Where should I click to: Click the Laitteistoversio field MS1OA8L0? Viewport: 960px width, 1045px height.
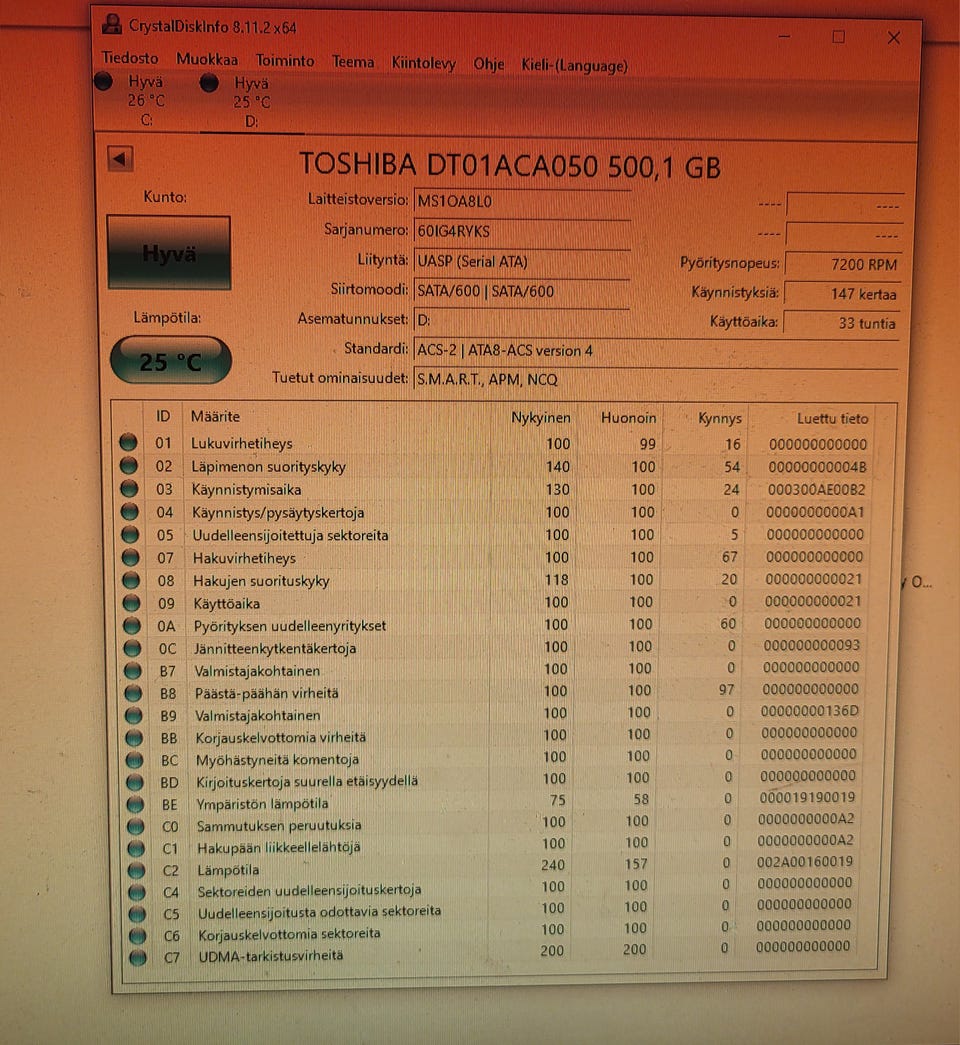pyautogui.click(x=522, y=201)
